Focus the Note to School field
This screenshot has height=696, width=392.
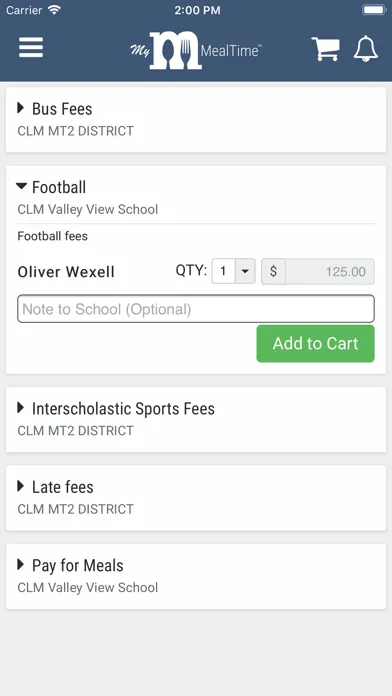[196, 309]
